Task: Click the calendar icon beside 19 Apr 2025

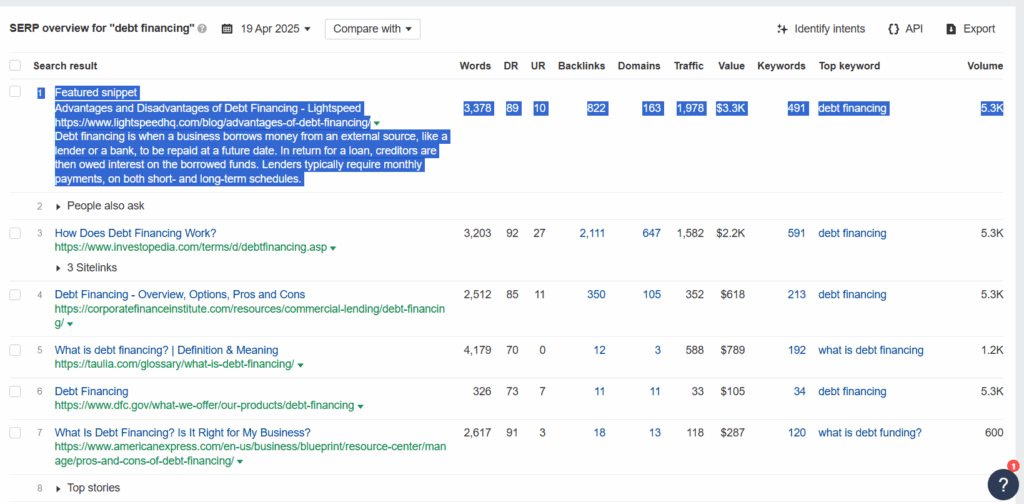Action: tap(227, 29)
